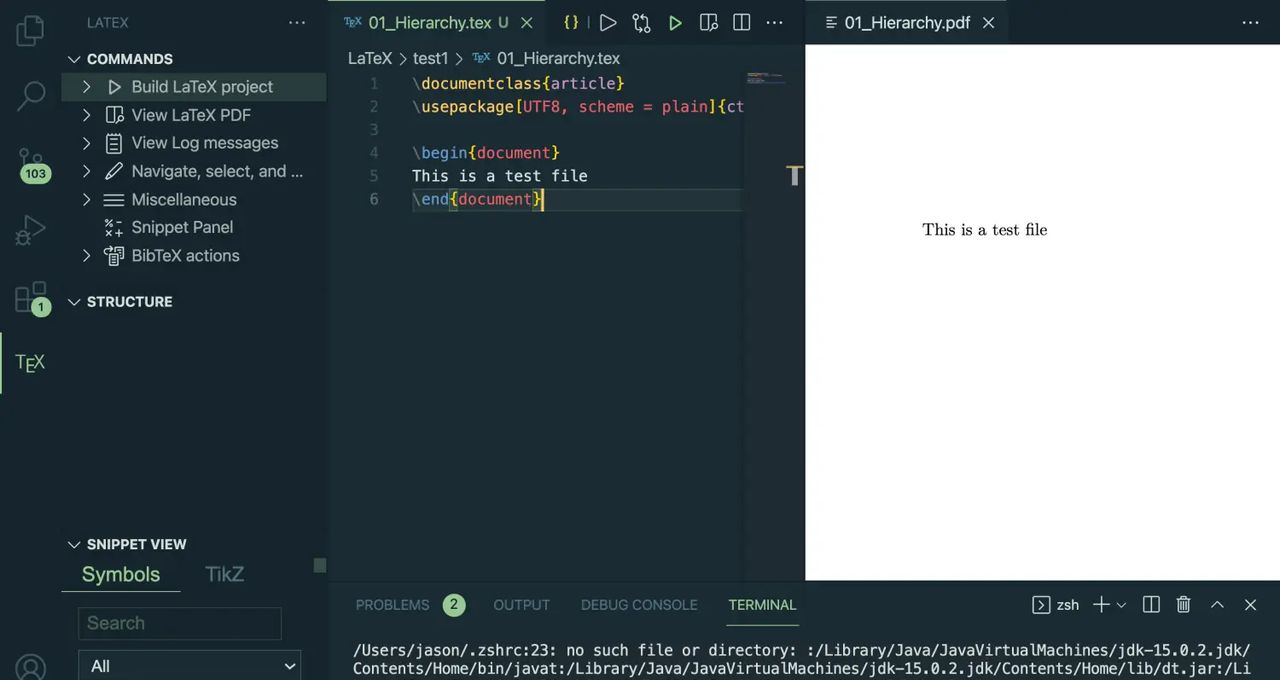The width and height of the screenshot is (1280, 680).
Task: Select the OUTPUT tab in the bottom panel
Action: pos(521,605)
